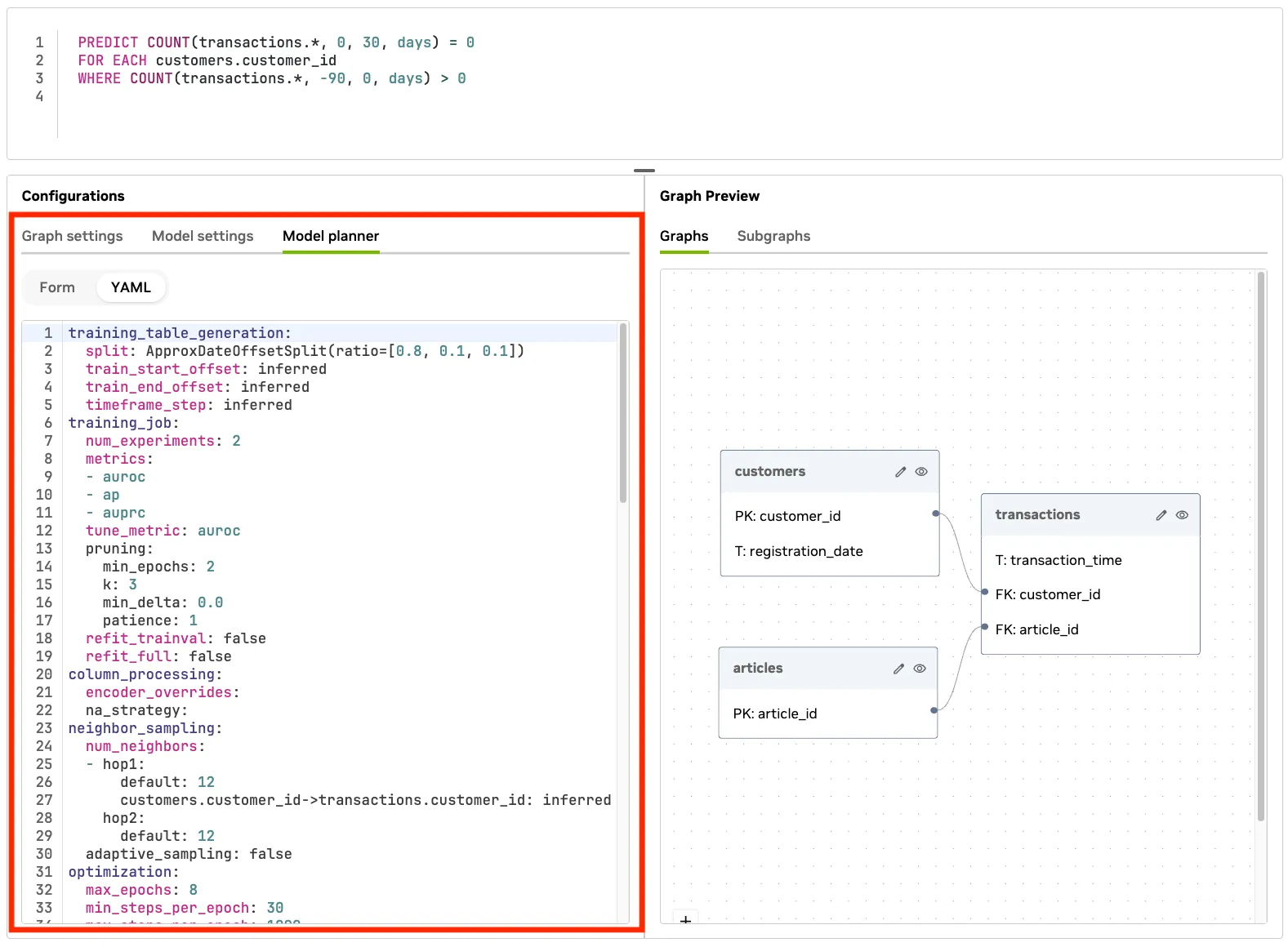This screenshot has width=1288, height=947.
Task: Click the WHERE COUNT query line
Action: (x=272, y=78)
